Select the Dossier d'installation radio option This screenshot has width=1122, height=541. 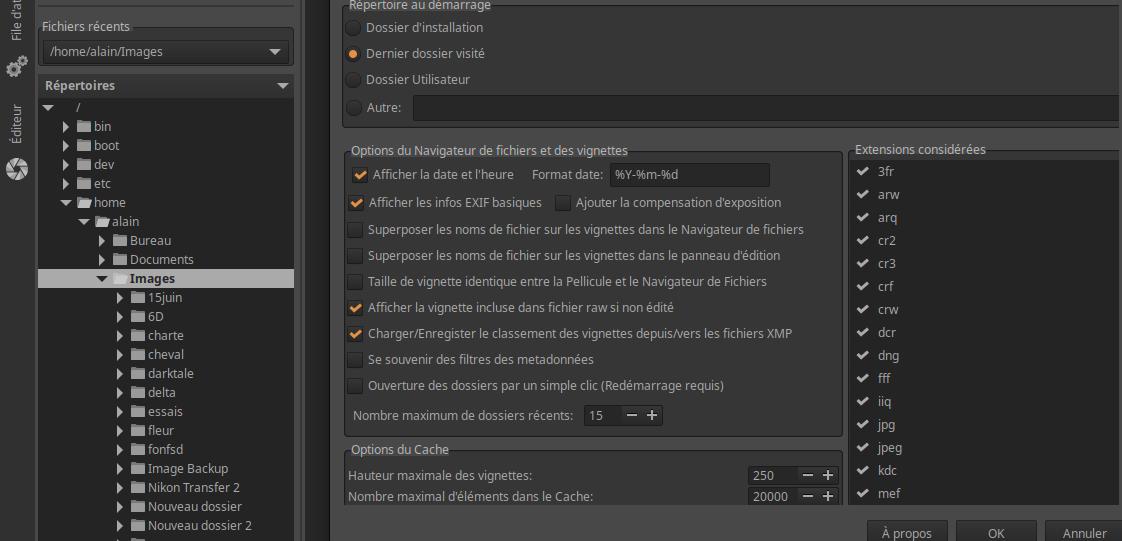click(x=353, y=28)
